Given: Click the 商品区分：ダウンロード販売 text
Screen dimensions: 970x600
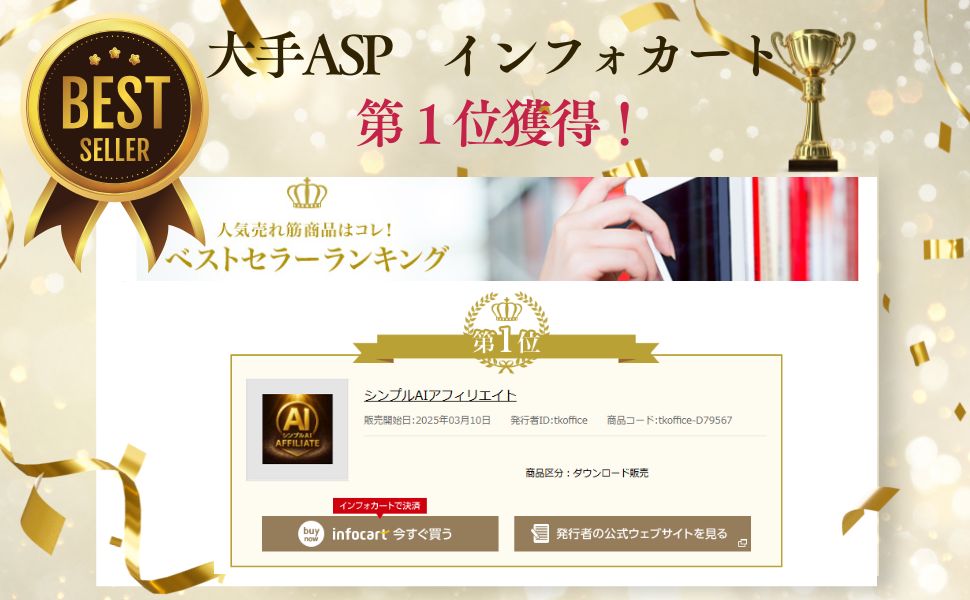Looking at the screenshot, I should (586, 473).
